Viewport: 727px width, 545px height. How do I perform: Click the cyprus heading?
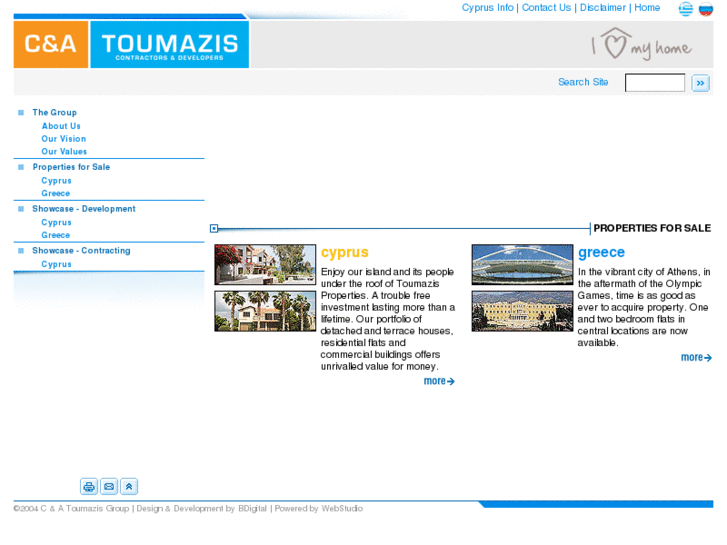tap(344, 252)
